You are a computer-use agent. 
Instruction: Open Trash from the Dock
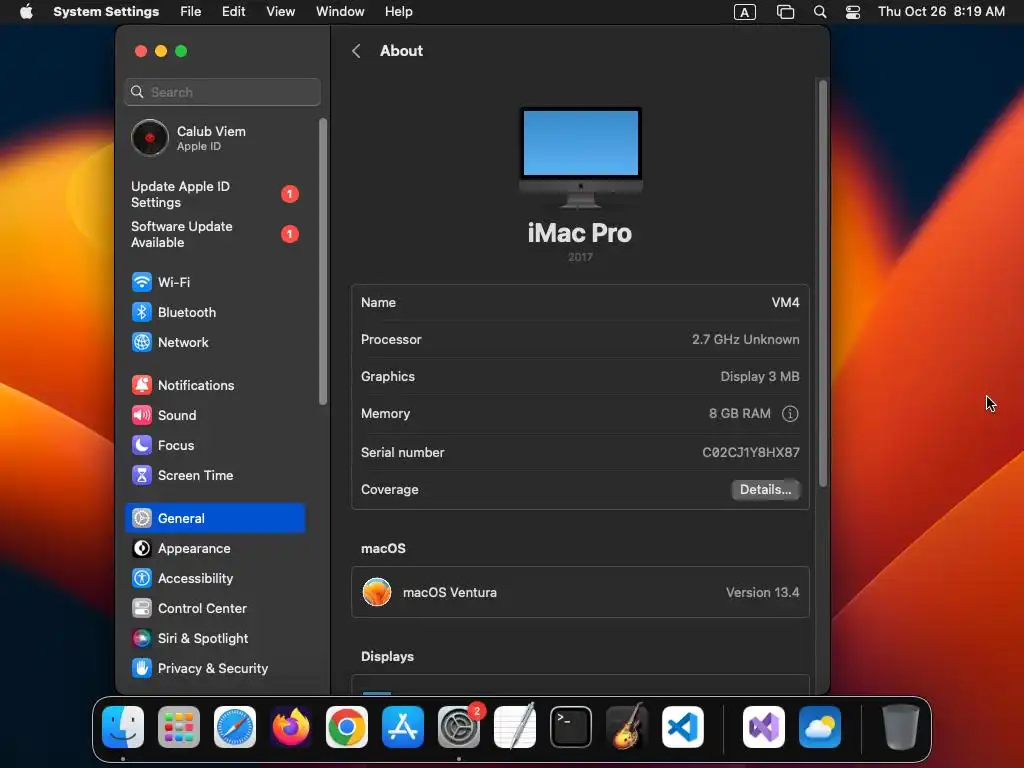(901, 727)
